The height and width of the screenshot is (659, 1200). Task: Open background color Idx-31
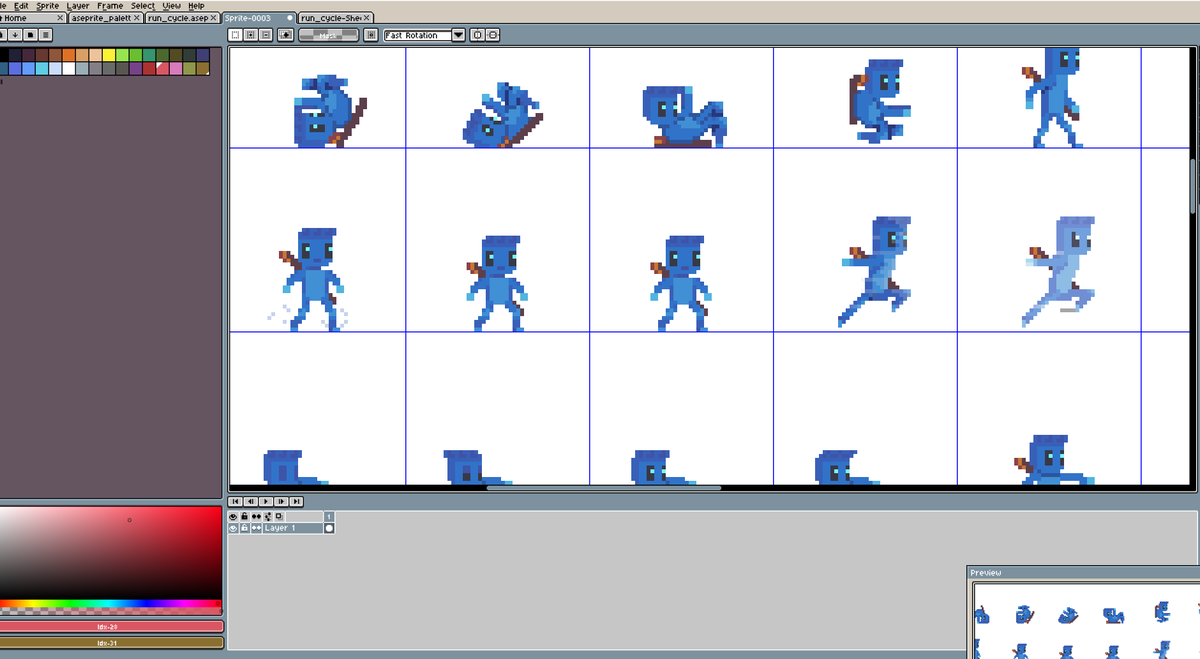110,642
